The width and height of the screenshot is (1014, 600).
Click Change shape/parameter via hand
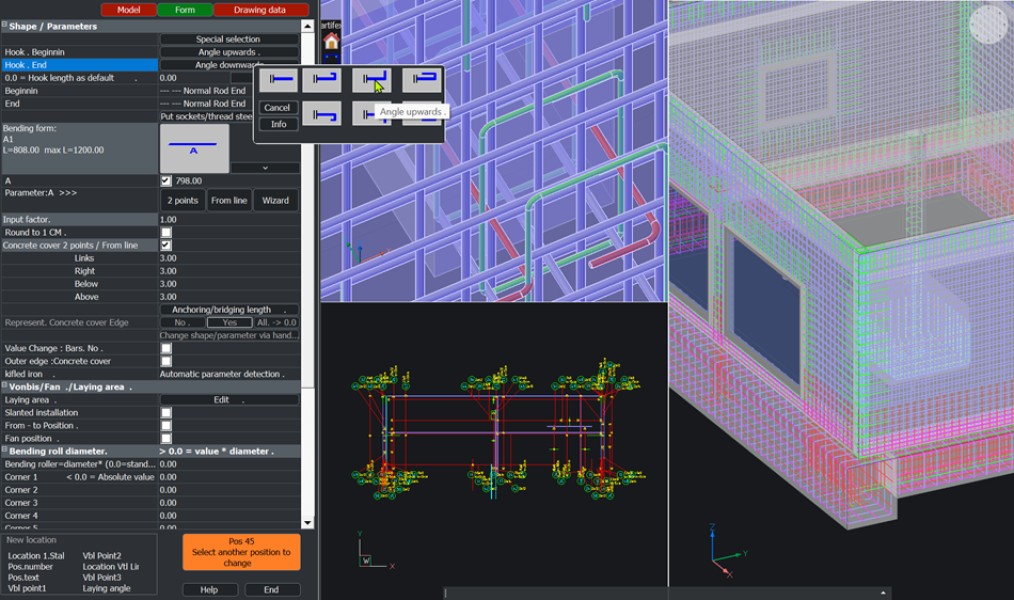pyautogui.click(x=230, y=335)
